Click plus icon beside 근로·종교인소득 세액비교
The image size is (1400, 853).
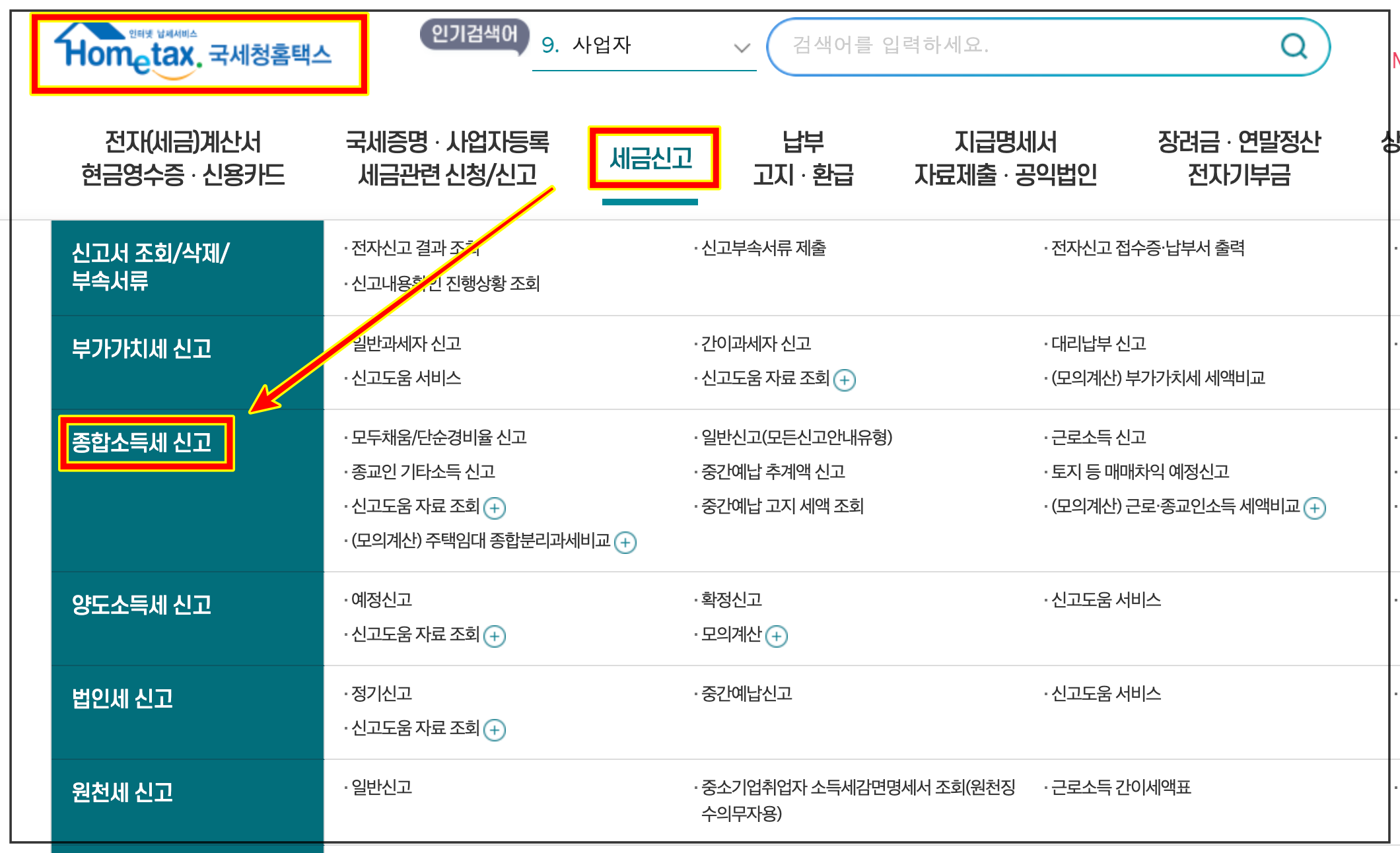coord(1315,508)
